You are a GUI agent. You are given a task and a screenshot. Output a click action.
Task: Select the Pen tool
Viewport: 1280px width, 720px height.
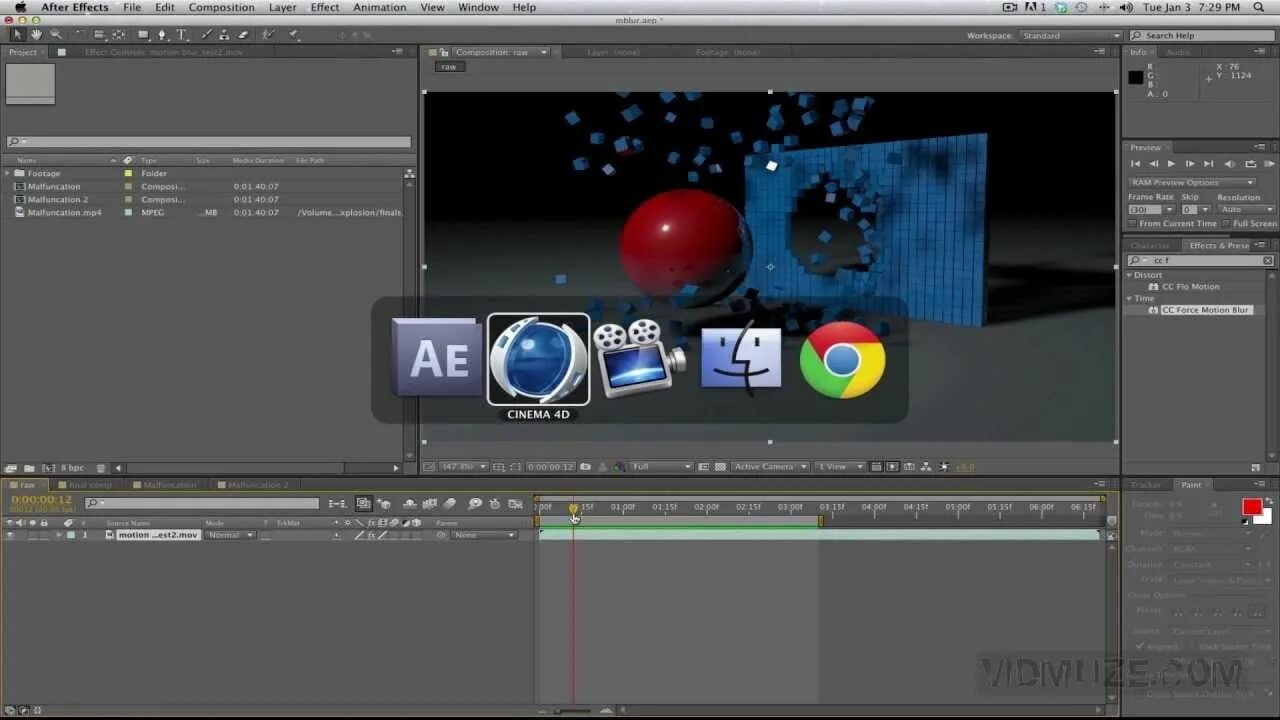coord(162,35)
